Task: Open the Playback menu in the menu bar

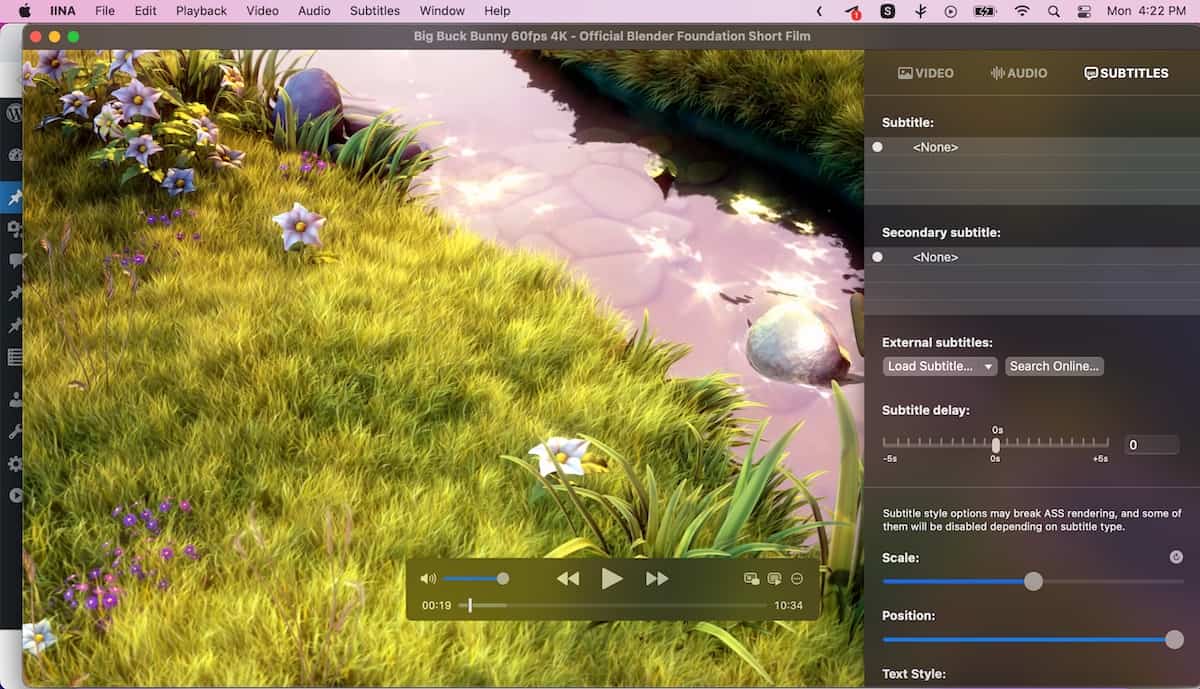Action: pos(201,11)
